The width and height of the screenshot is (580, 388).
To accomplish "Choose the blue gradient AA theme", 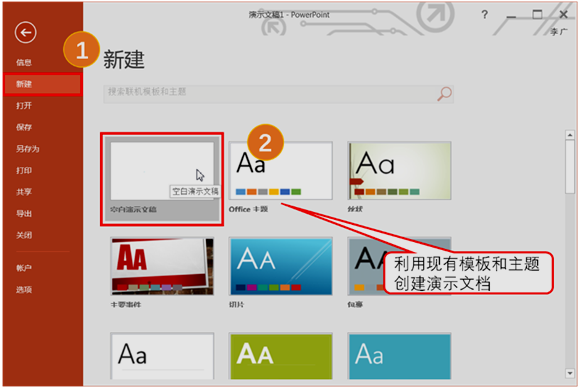I will click(280, 266).
